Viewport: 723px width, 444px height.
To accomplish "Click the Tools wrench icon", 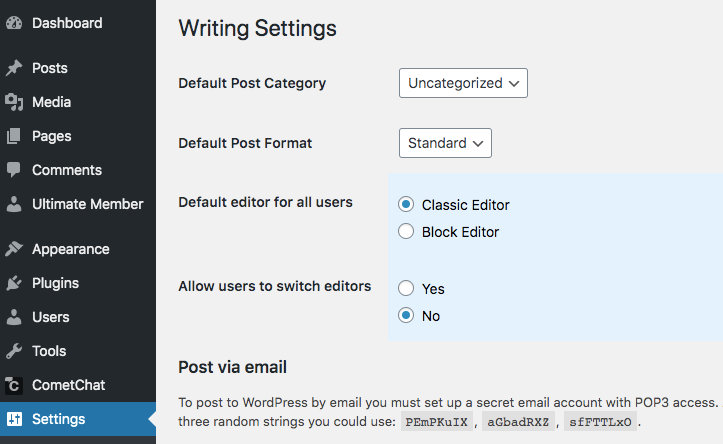I will click(x=14, y=351).
